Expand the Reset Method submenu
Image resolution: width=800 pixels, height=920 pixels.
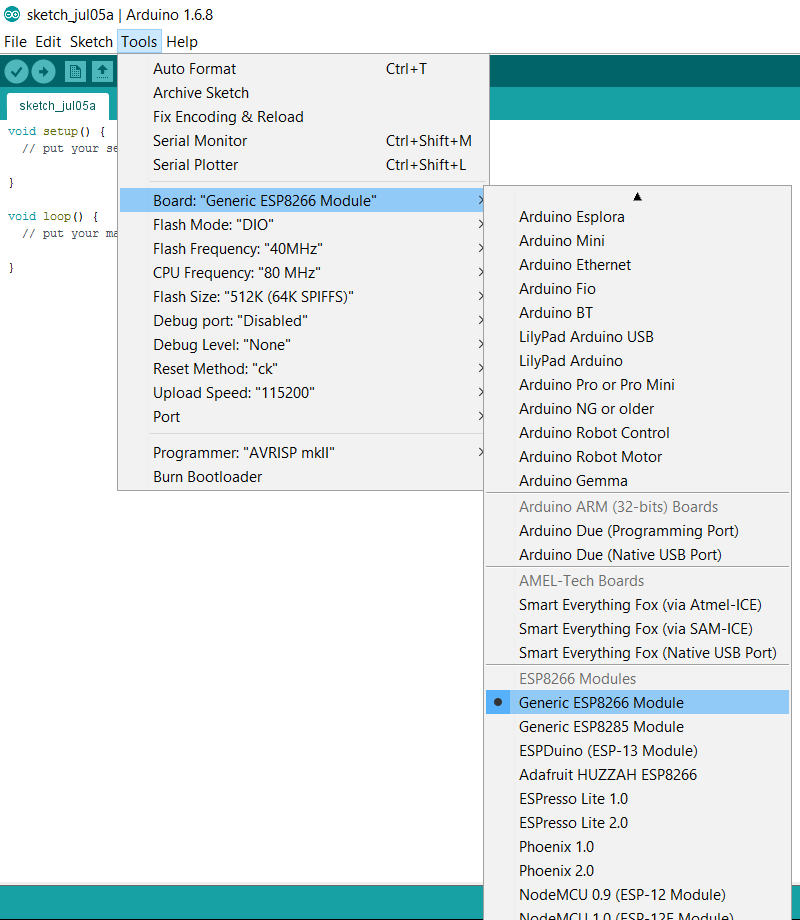click(x=303, y=369)
